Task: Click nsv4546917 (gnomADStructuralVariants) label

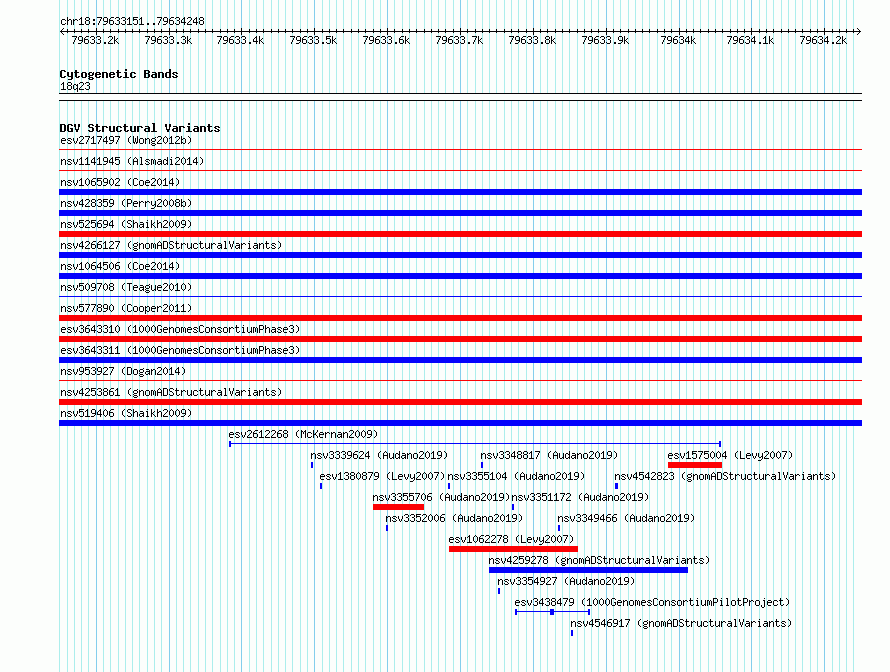Action: tap(681, 623)
